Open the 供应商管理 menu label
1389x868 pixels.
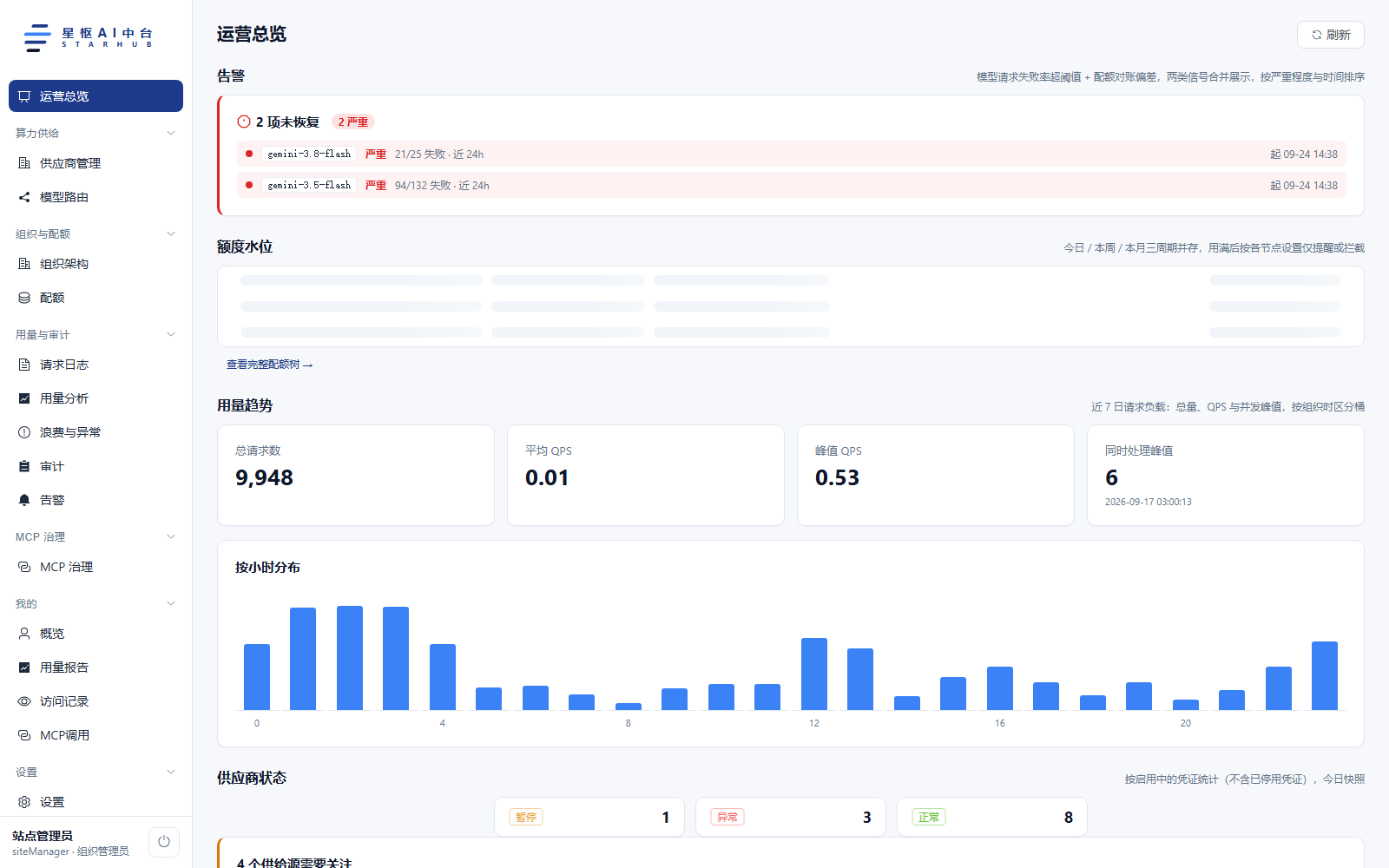tap(70, 163)
